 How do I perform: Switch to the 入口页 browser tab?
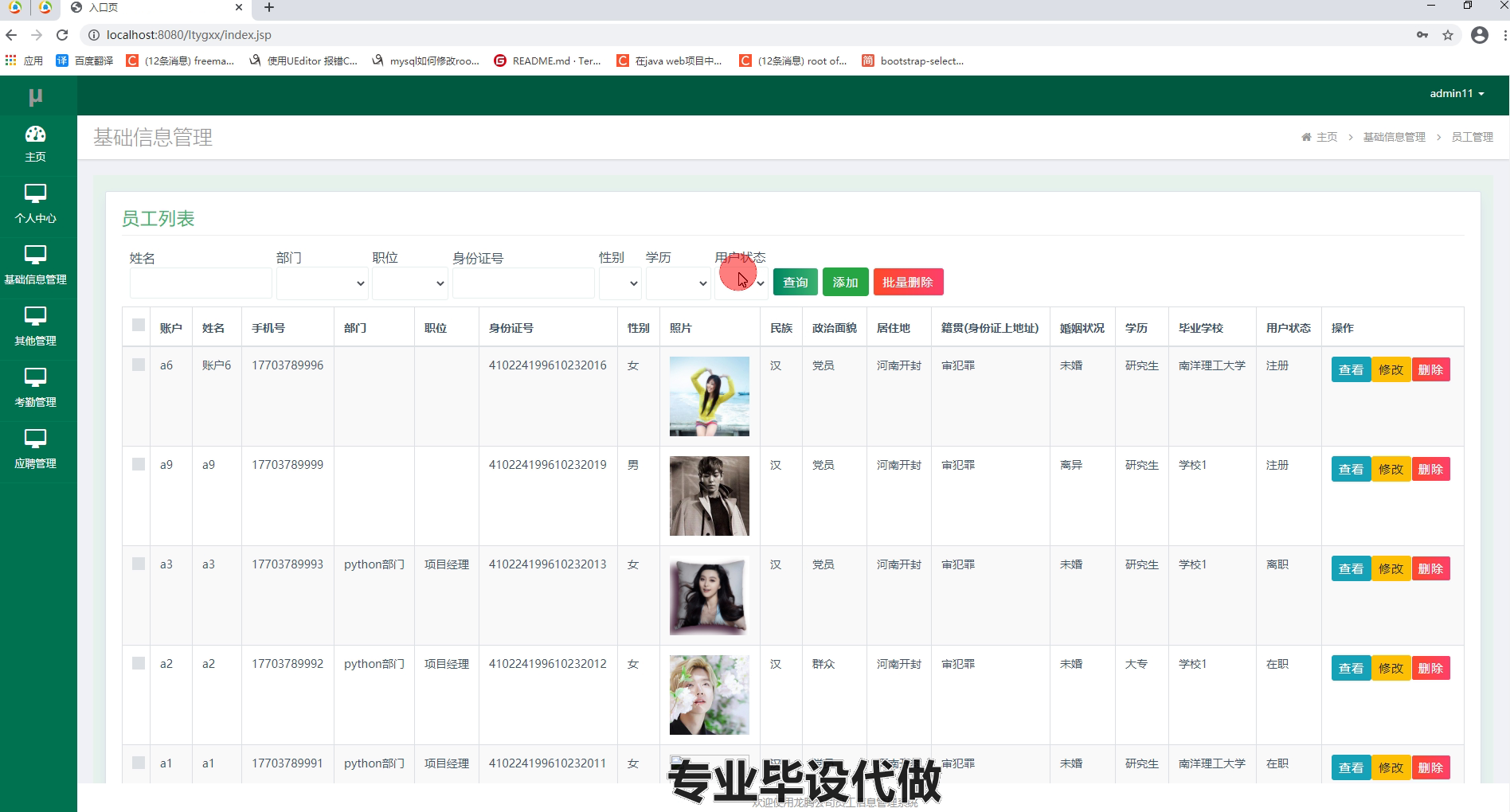click(157, 8)
